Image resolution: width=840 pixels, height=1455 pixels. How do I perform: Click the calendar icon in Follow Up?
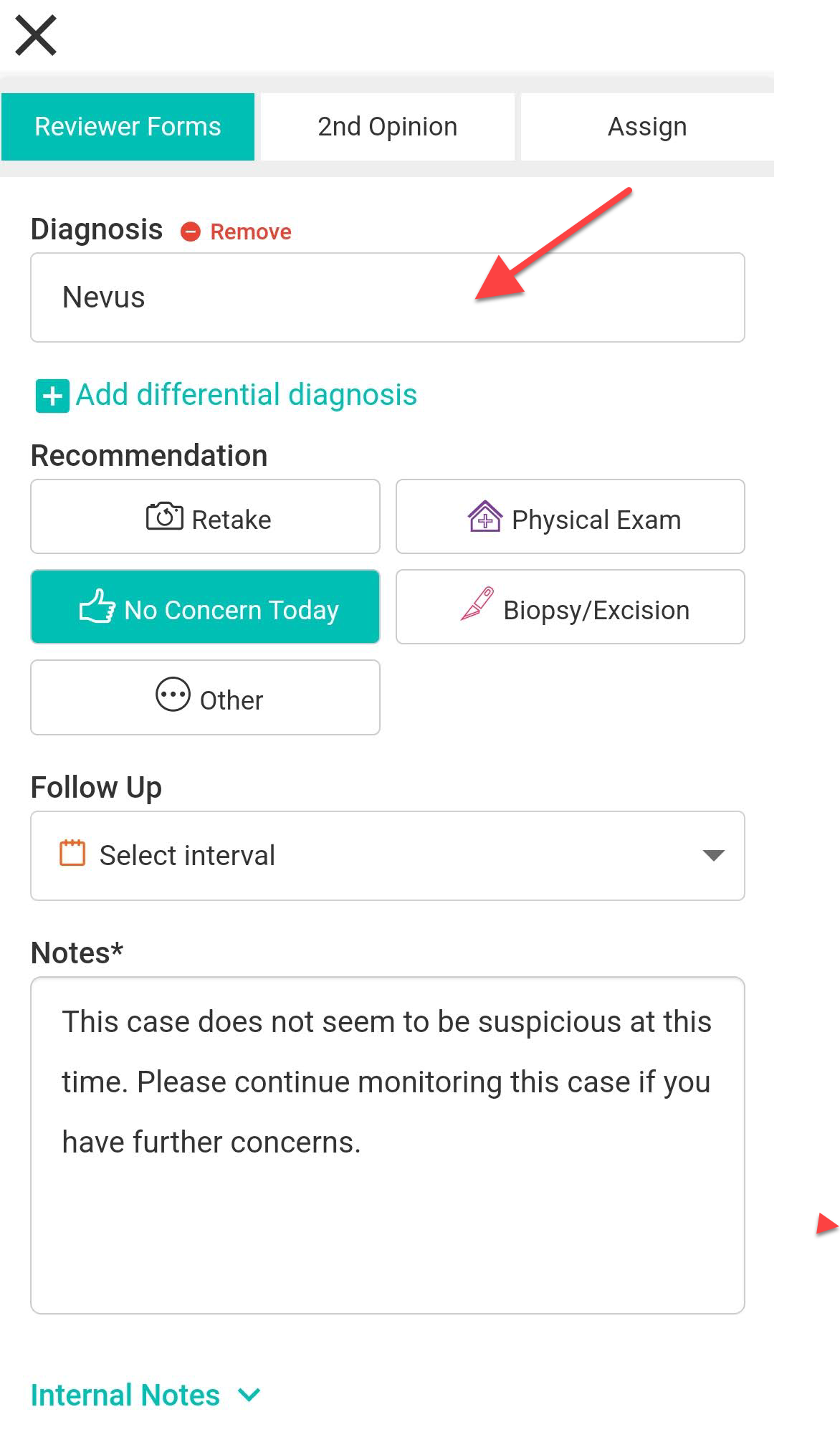tap(72, 853)
